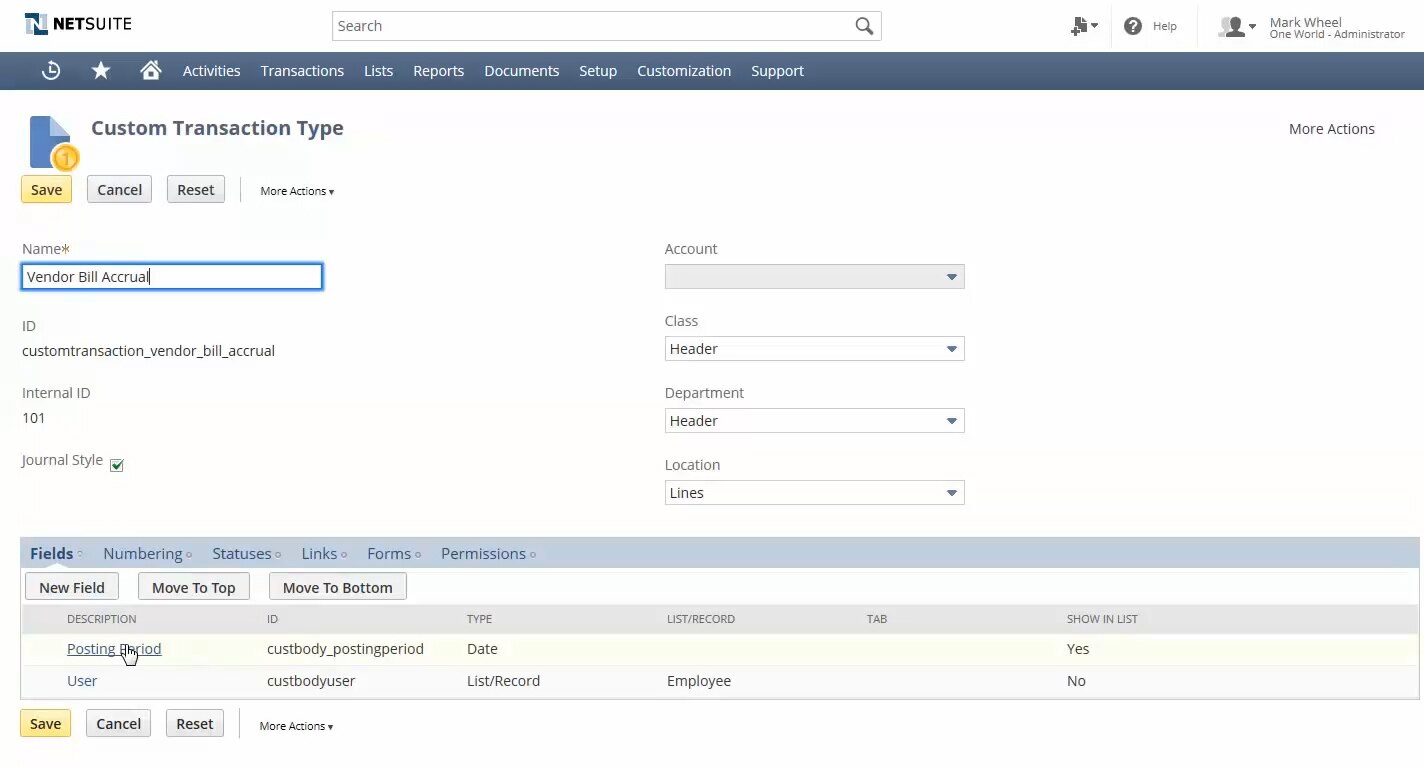
Task: Uncheck the Journal Style checkbox
Action: [x=116, y=465]
